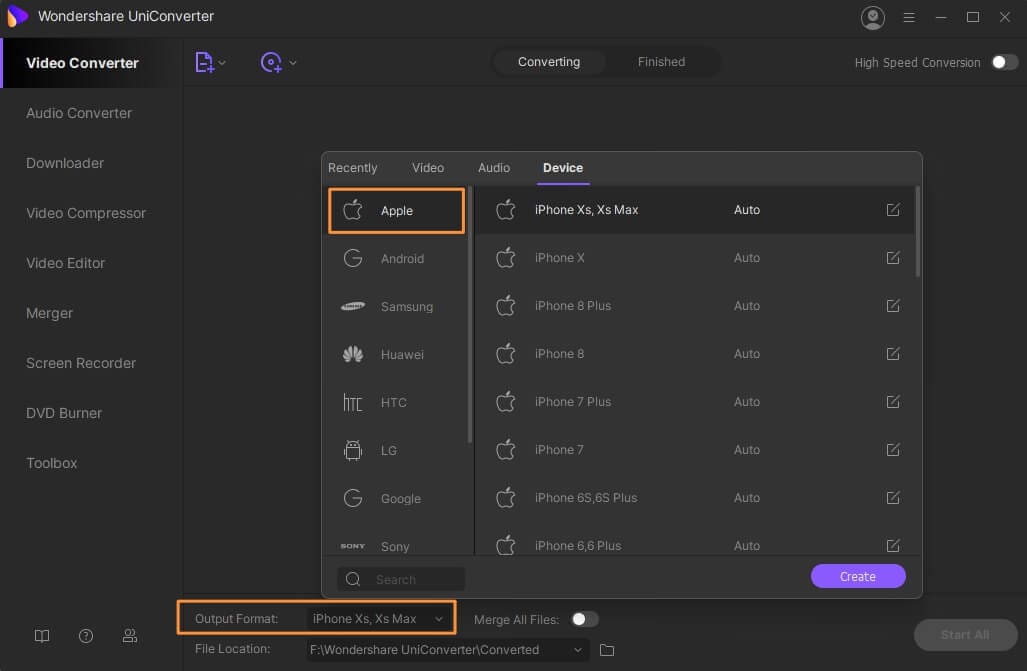This screenshot has height=671, width=1027.
Task: Click the community users icon
Action: pyautogui.click(x=130, y=636)
